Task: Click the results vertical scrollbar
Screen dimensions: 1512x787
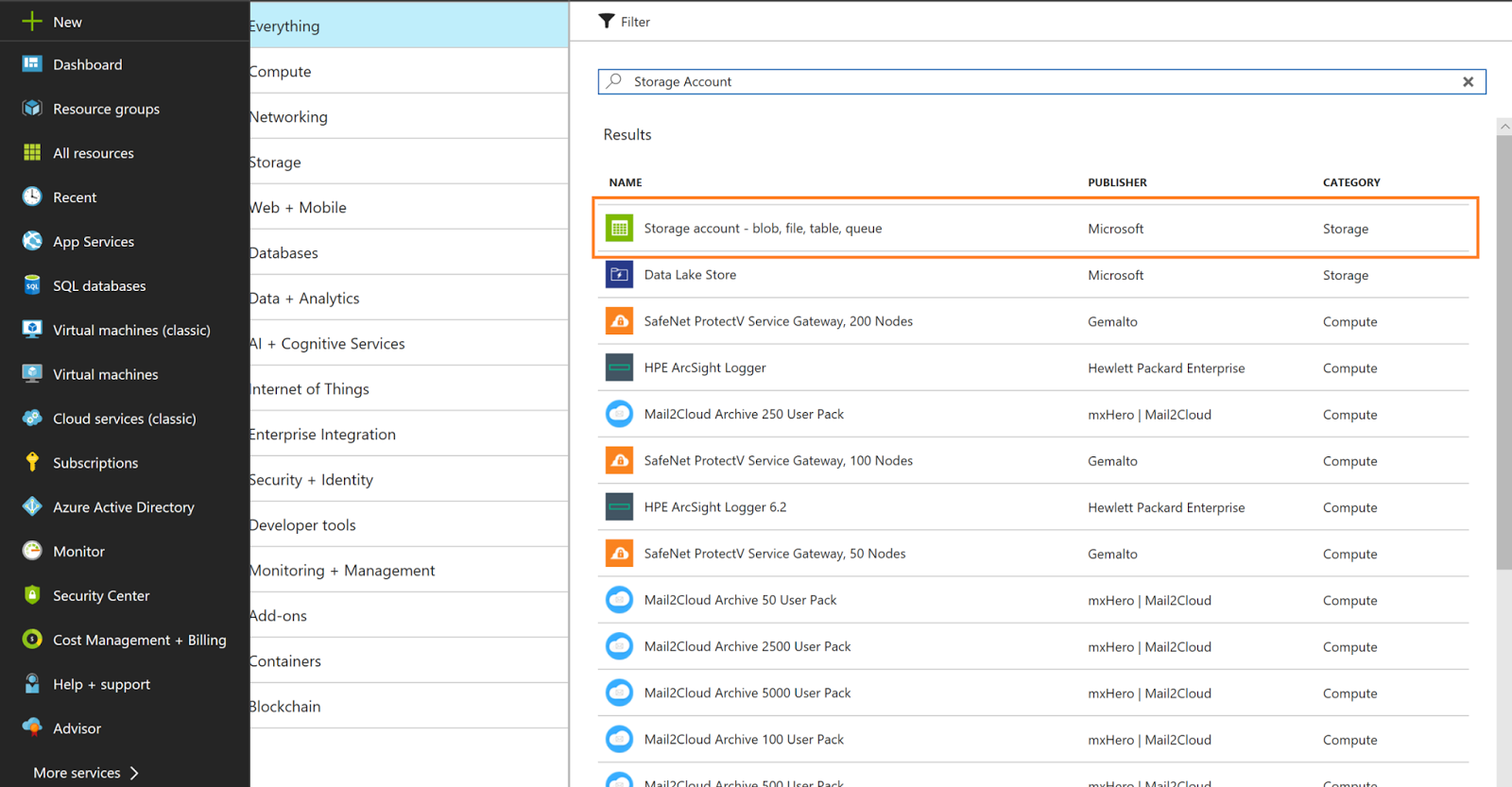Action: 1503,350
